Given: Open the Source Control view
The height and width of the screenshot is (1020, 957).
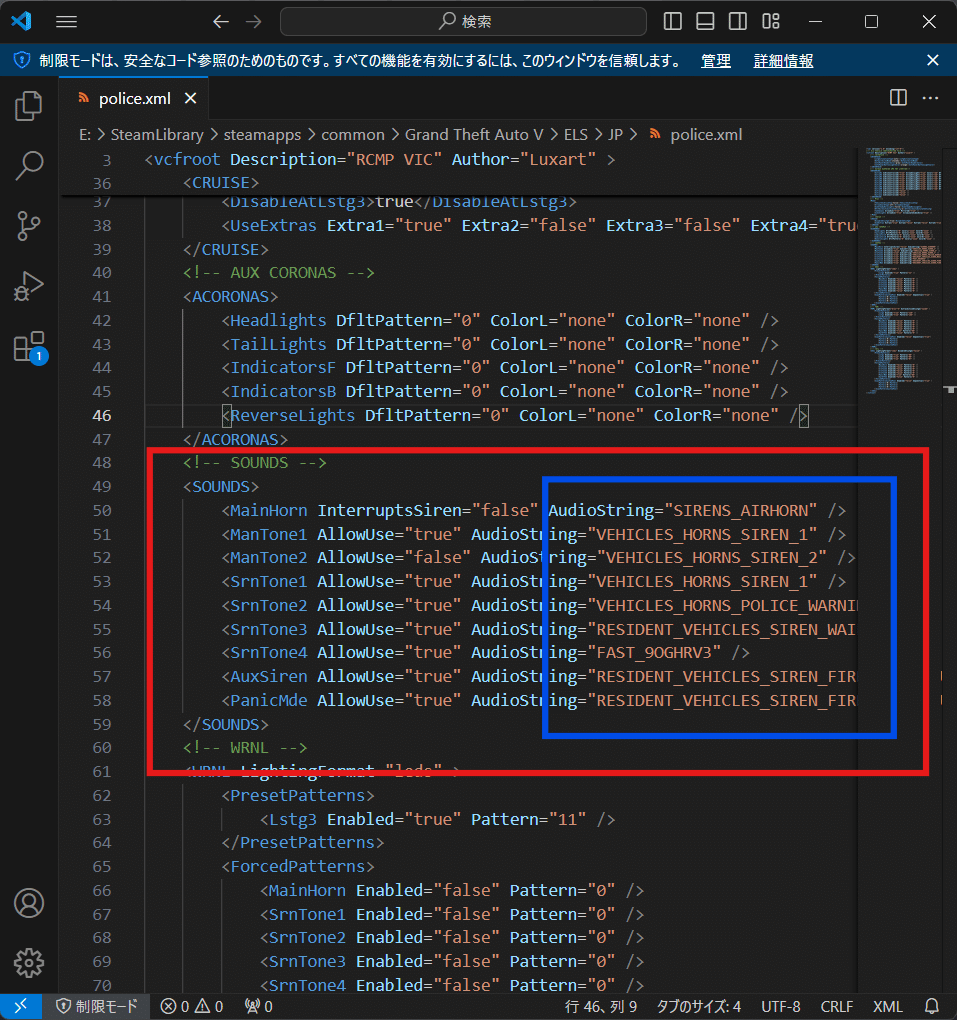Looking at the screenshot, I should click(x=29, y=226).
